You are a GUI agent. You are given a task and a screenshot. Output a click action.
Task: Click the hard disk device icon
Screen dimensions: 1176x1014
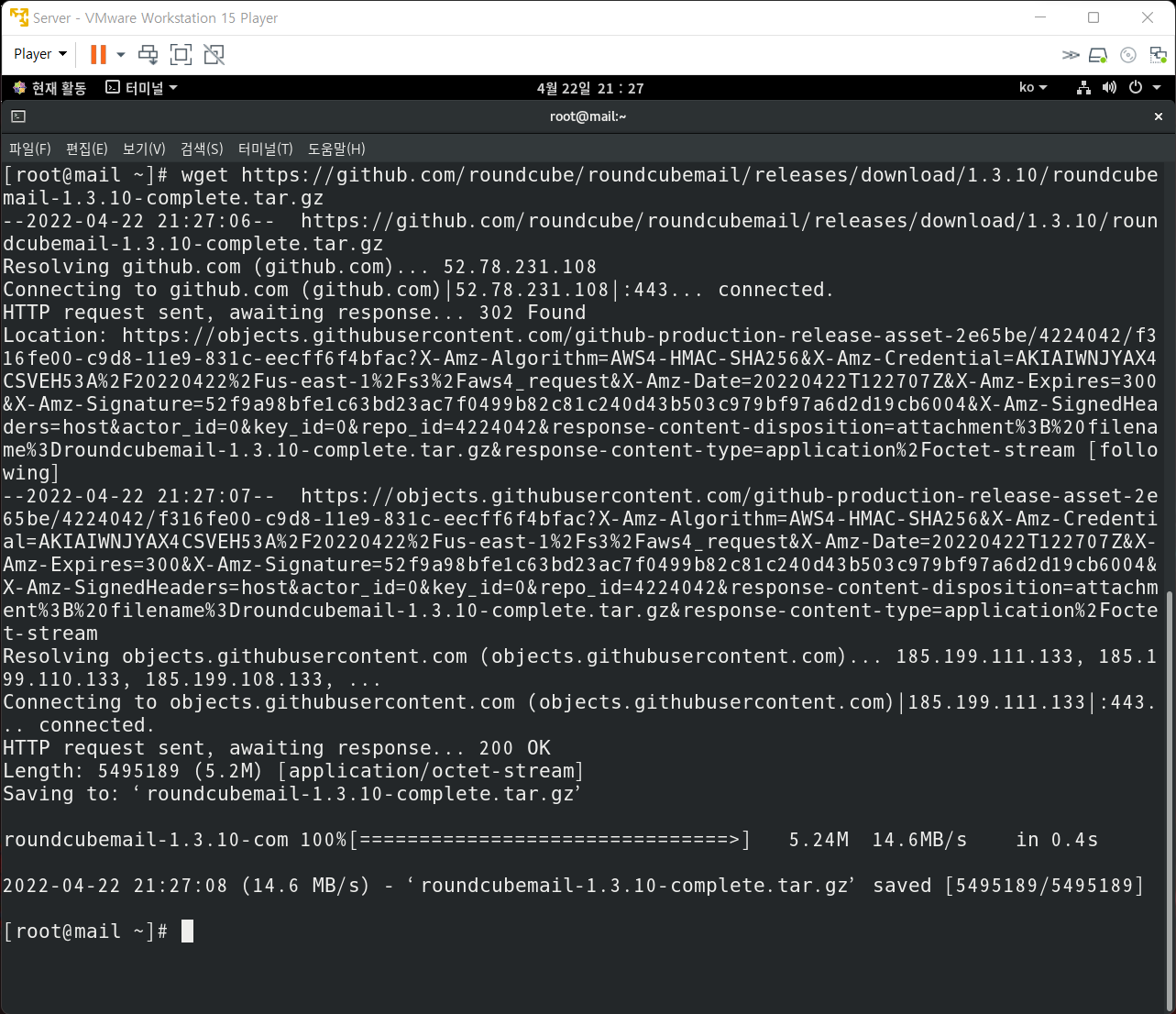coord(1098,55)
